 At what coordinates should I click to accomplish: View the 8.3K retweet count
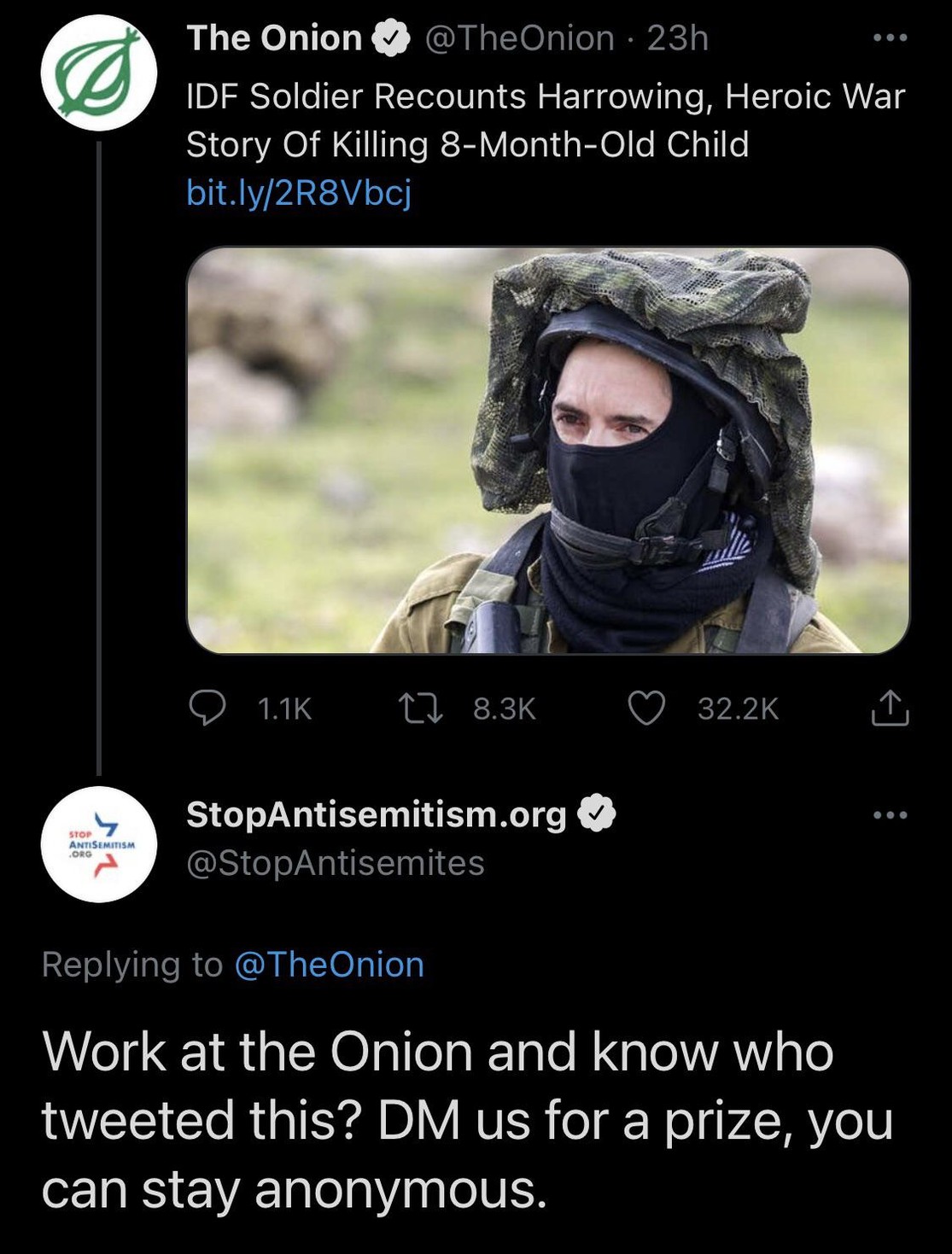(504, 709)
